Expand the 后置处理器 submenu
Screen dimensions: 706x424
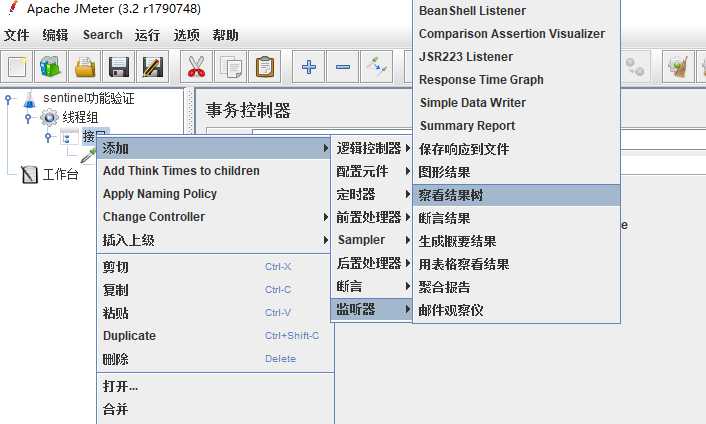coord(372,263)
